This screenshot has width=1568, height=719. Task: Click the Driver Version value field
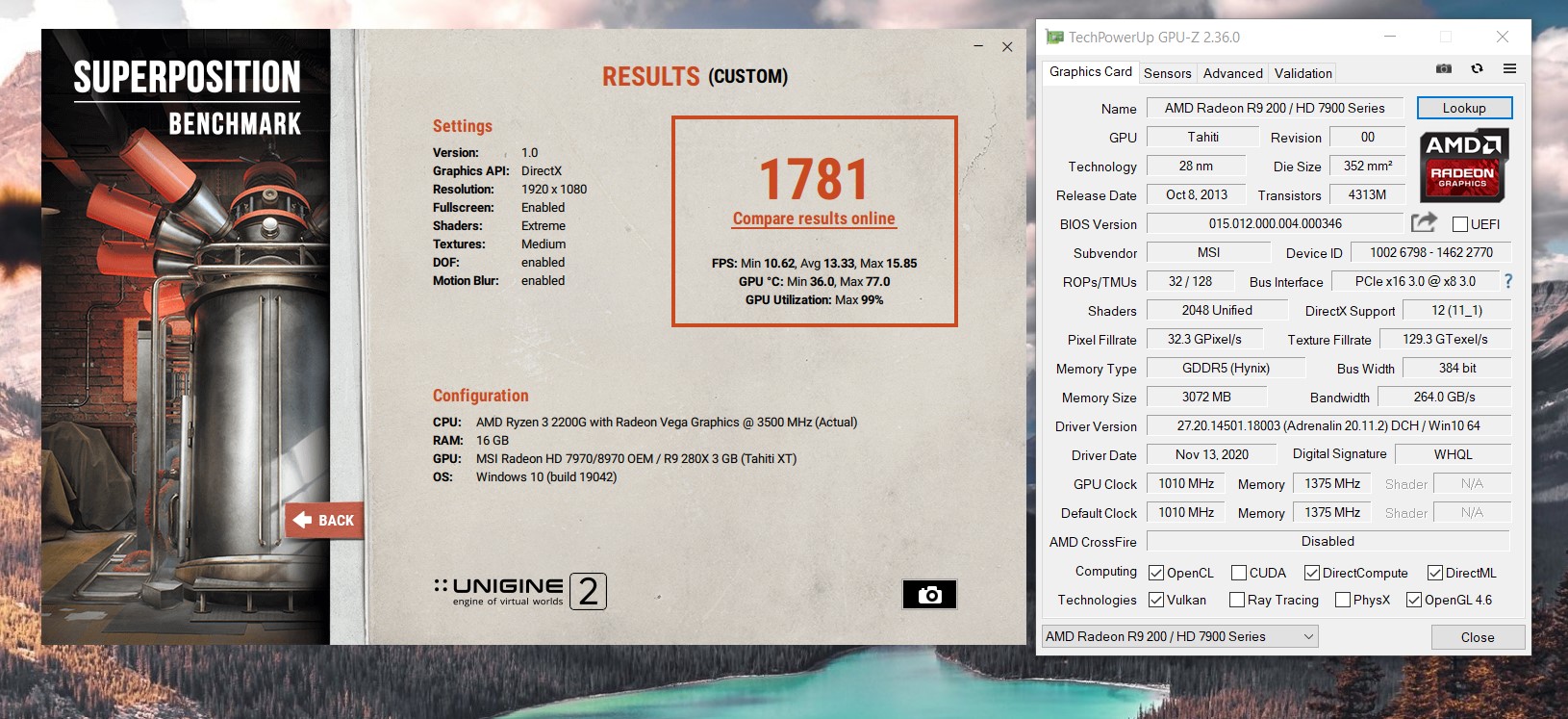1328,425
